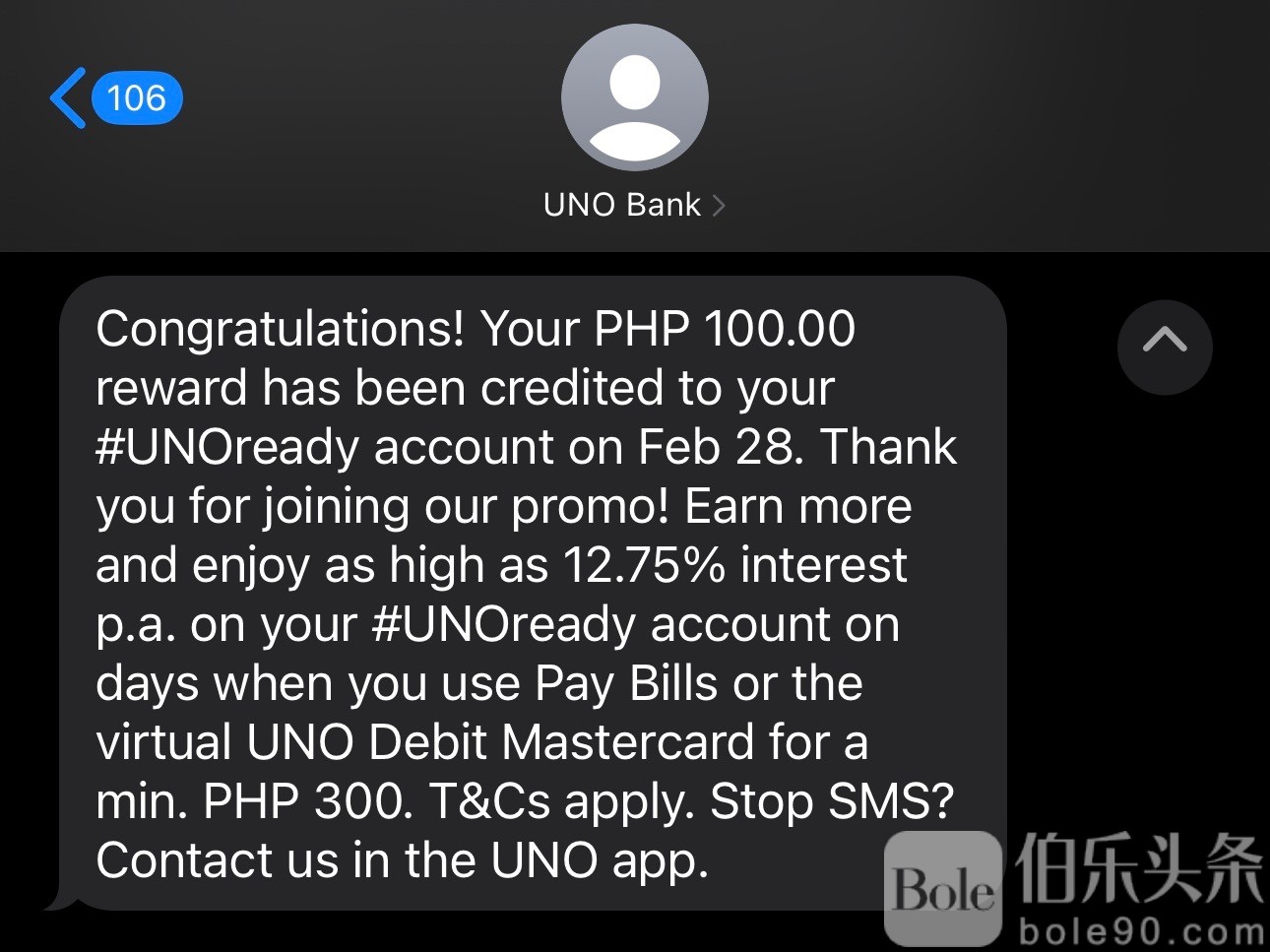Click the 伯乐头条 watermark text
The height and width of the screenshot is (952, 1270).
click(x=1140, y=868)
